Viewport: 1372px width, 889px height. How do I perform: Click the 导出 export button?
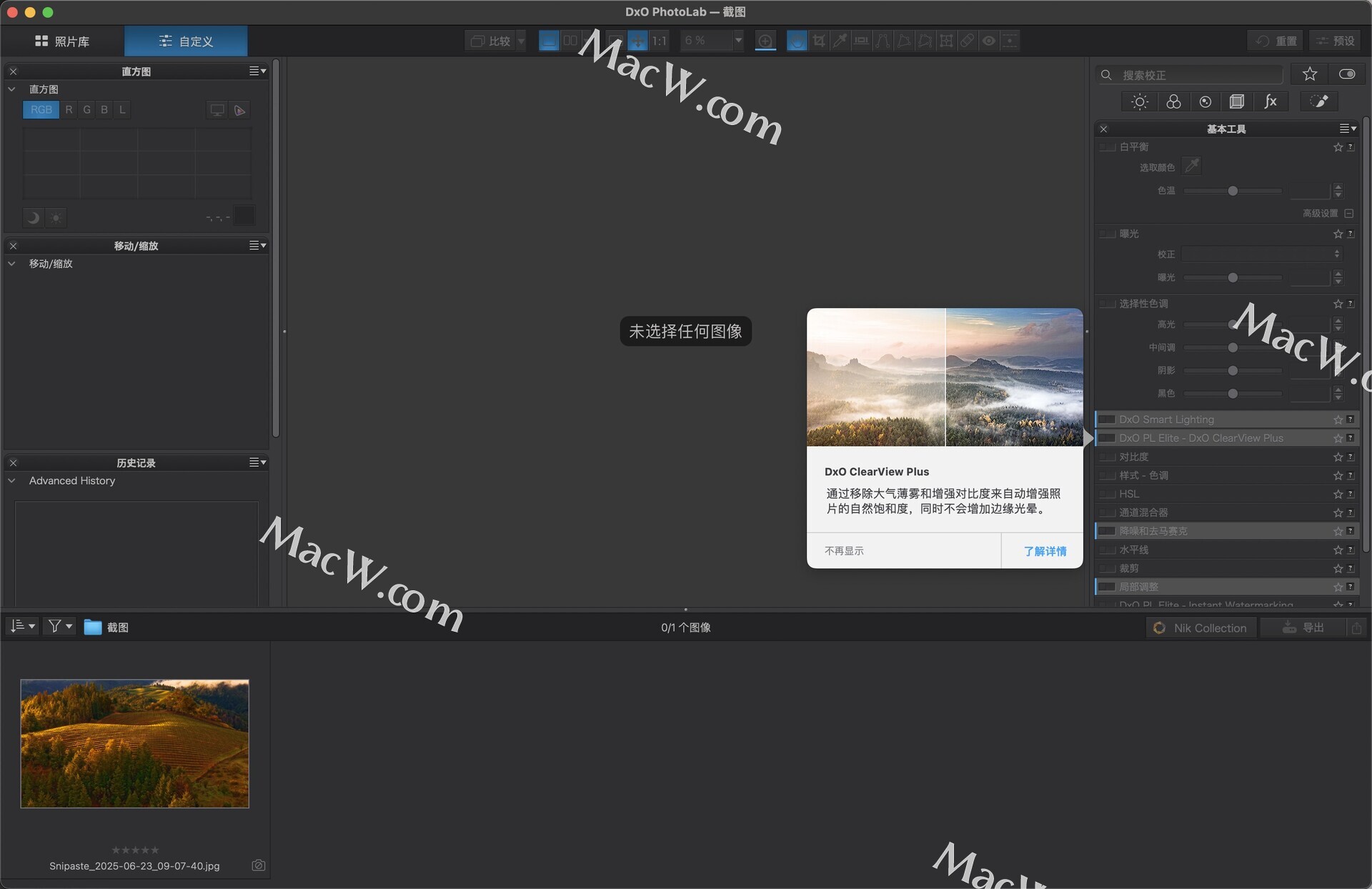pos(1303,627)
